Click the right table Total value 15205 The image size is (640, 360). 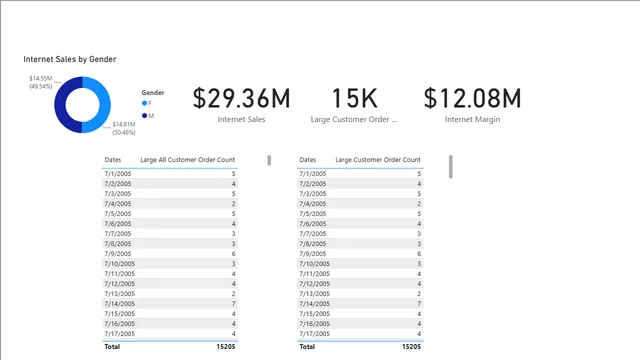pyautogui.click(x=411, y=347)
